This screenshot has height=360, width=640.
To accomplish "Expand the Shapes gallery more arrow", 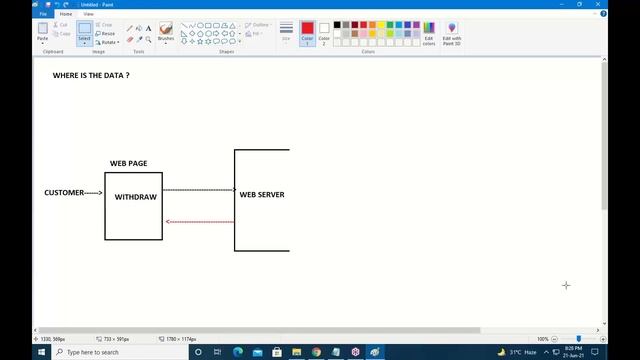I will pos(240,41).
